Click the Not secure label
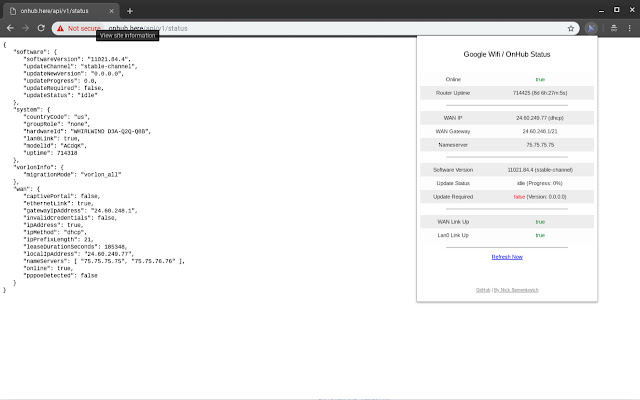The width and height of the screenshot is (640, 400). coord(84,29)
